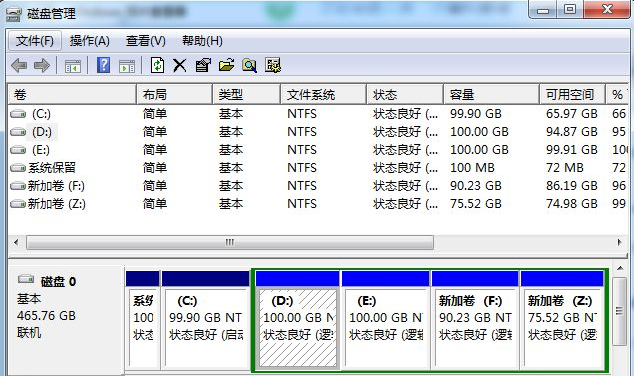Click the 磁盘 0 disk label
This screenshot has height=376, width=634.
click(58, 281)
